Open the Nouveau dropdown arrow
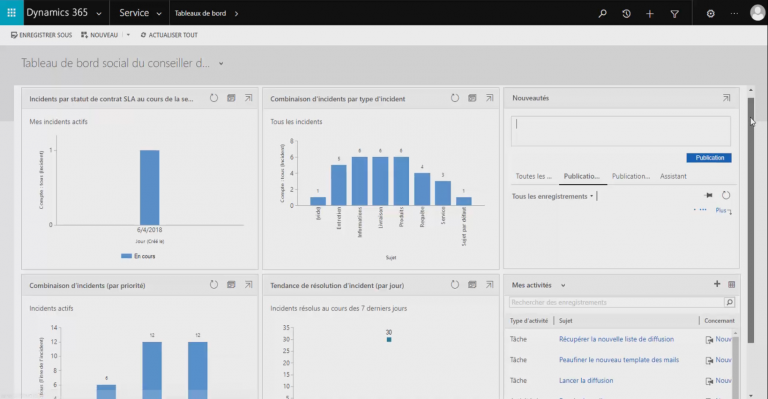 128,35
